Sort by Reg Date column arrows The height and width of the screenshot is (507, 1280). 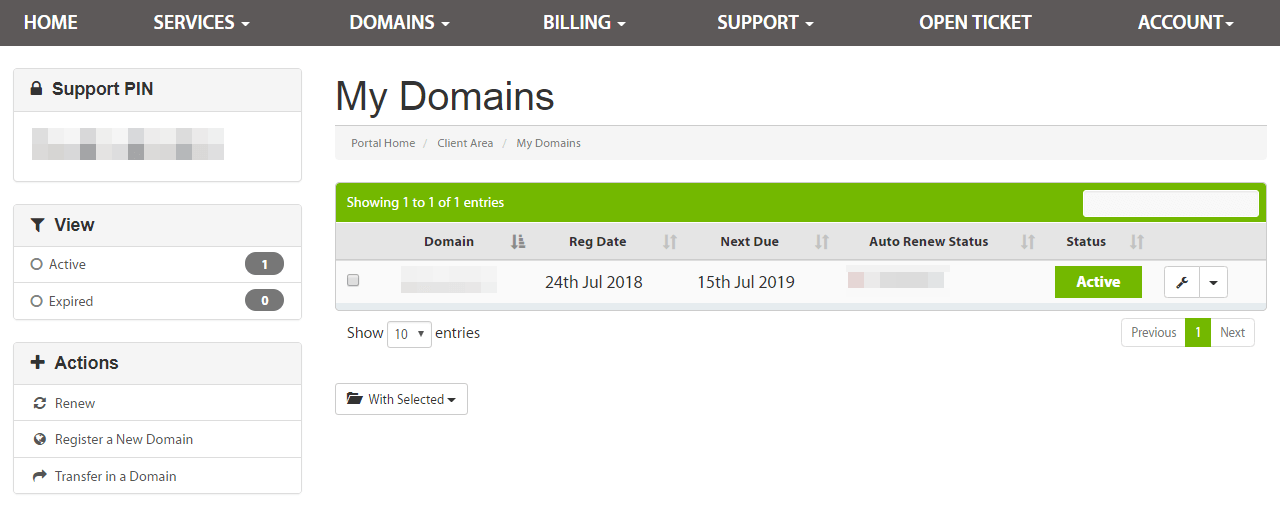coord(670,241)
